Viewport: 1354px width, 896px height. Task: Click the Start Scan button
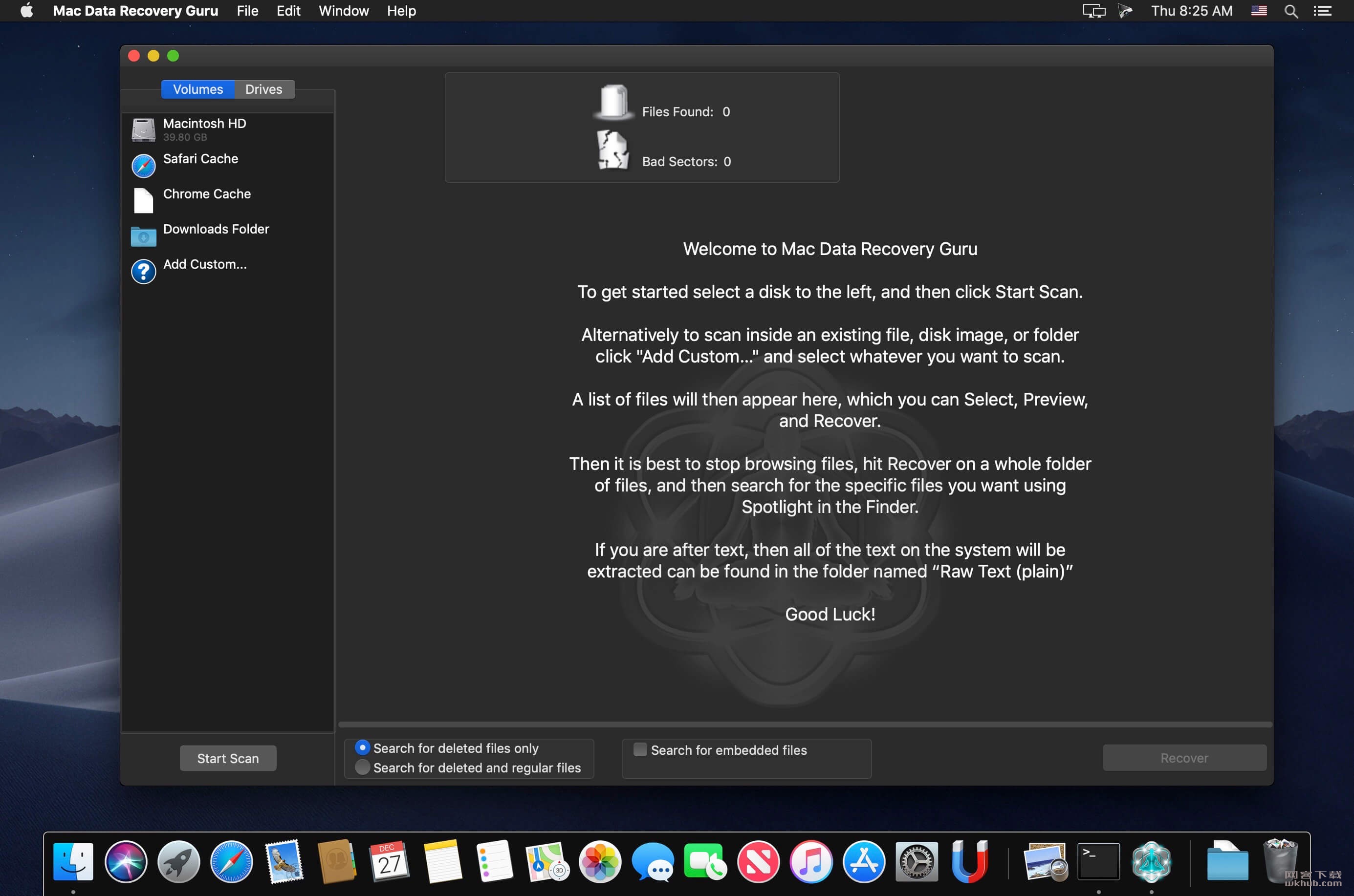click(228, 758)
